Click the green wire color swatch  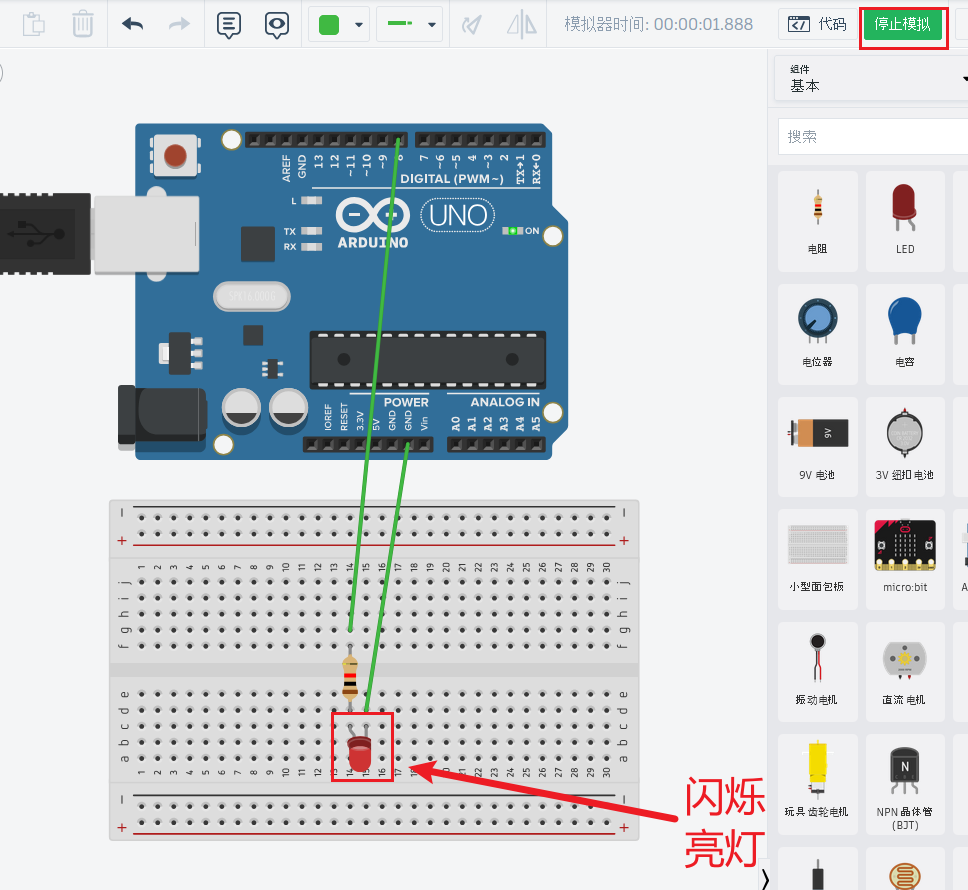(x=328, y=25)
